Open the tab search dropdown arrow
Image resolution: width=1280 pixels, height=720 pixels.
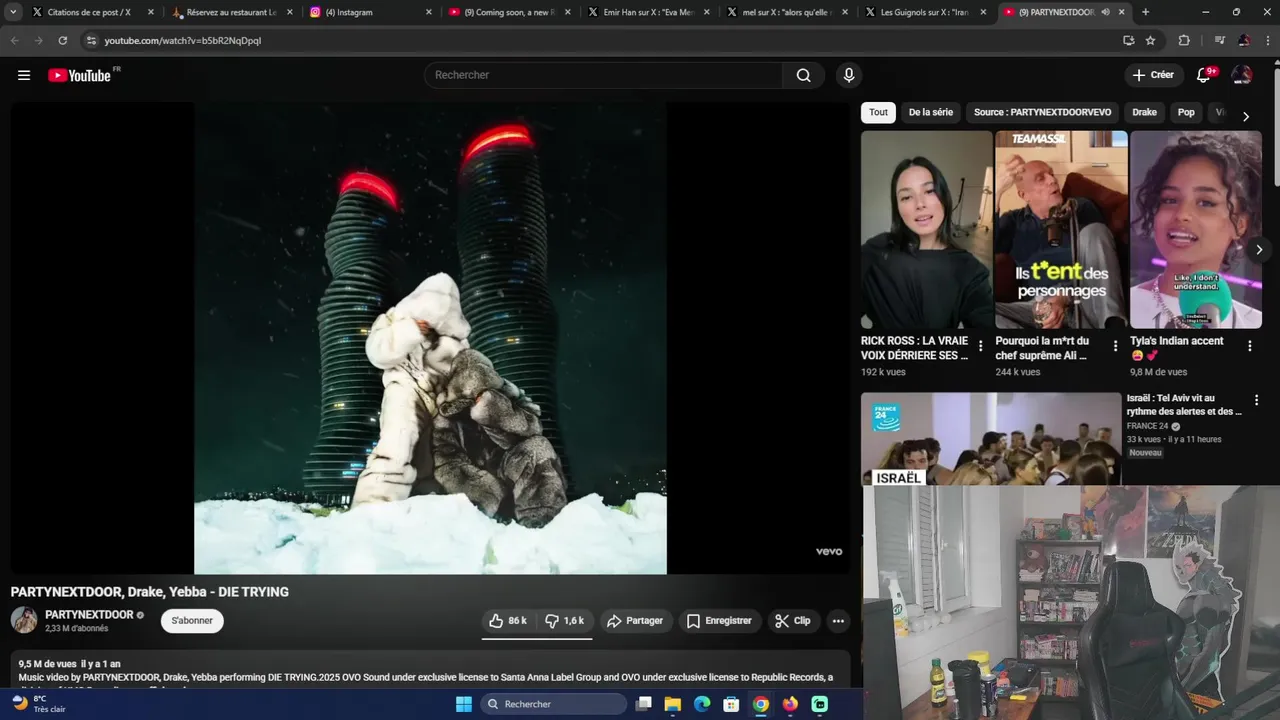pyautogui.click(x=13, y=12)
